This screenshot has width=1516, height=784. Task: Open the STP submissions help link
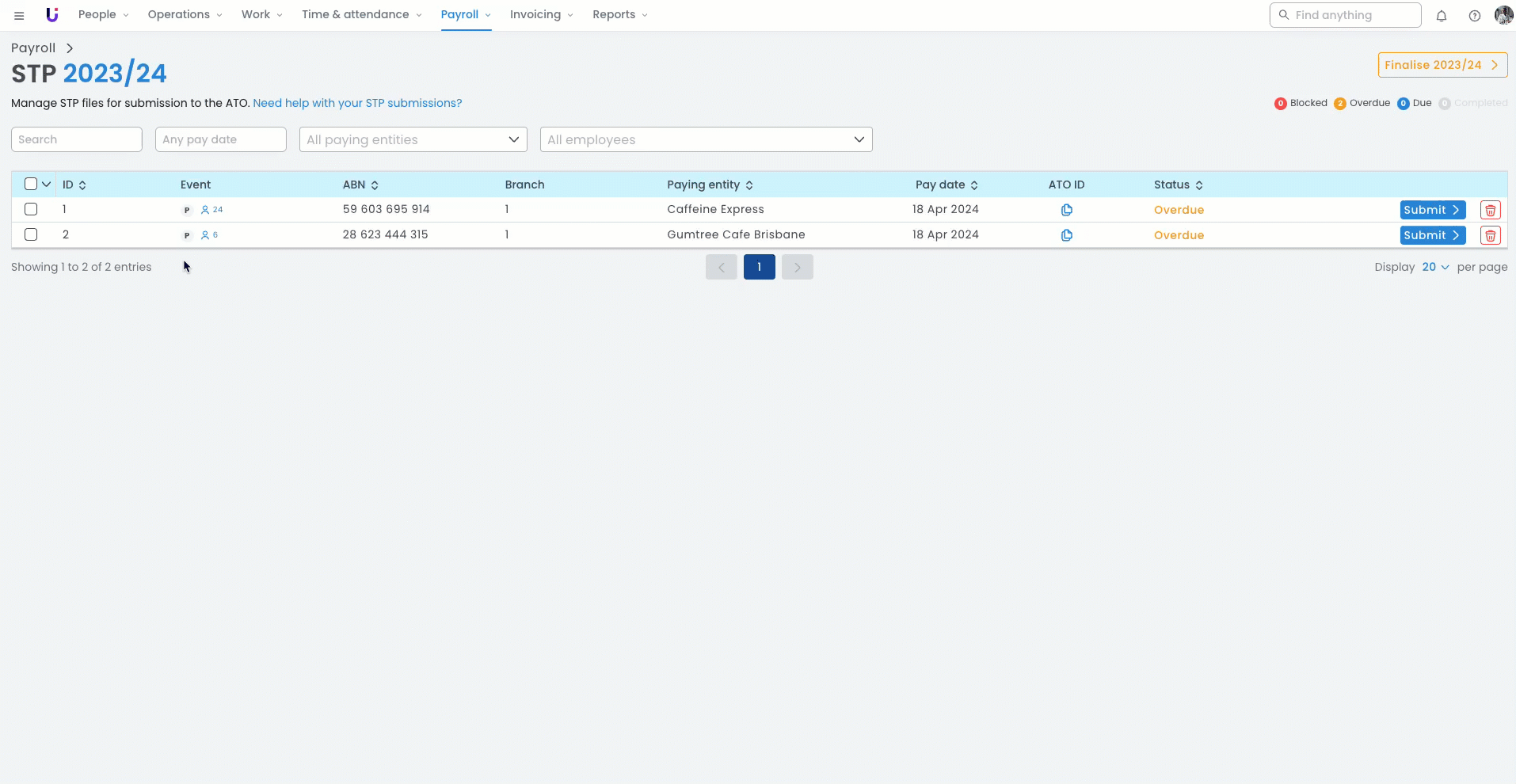coord(357,103)
